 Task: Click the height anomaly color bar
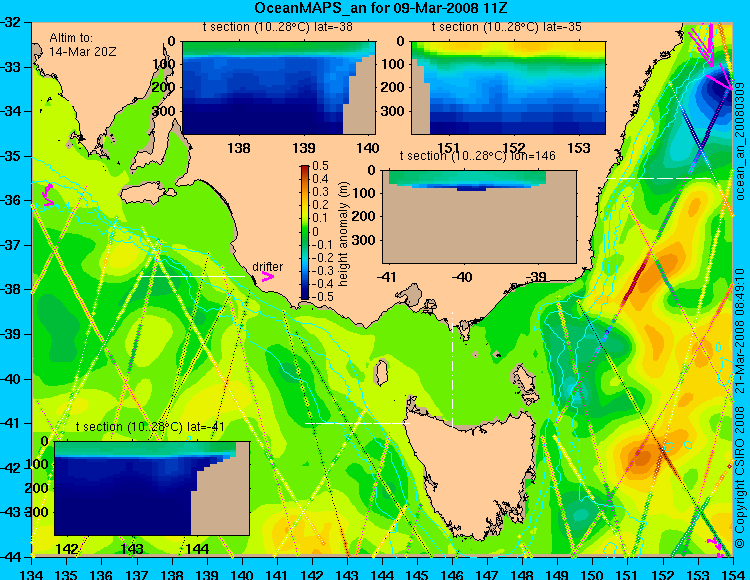point(305,232)
